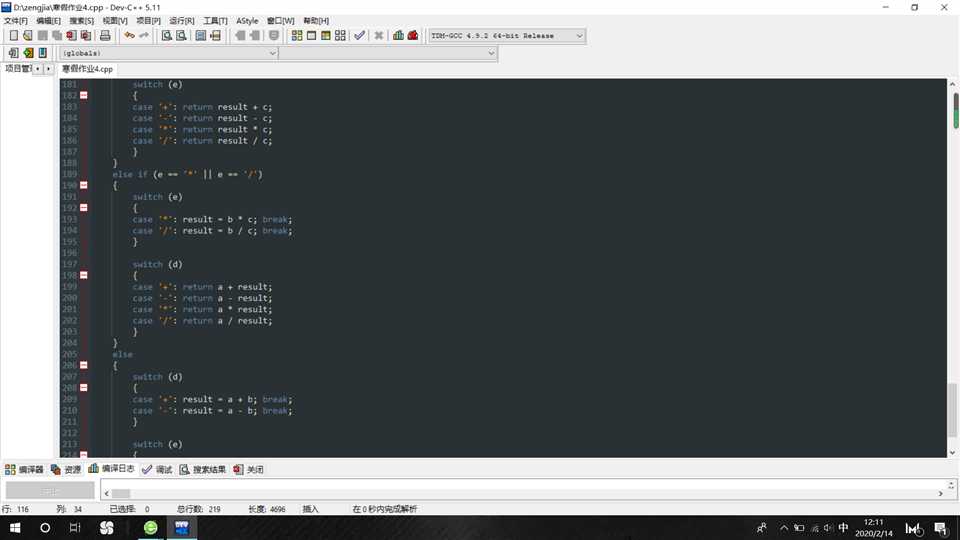The width and height of the screenshot is (960, 540).
Task: Open the AStyle menu
Action: [247, 21]
